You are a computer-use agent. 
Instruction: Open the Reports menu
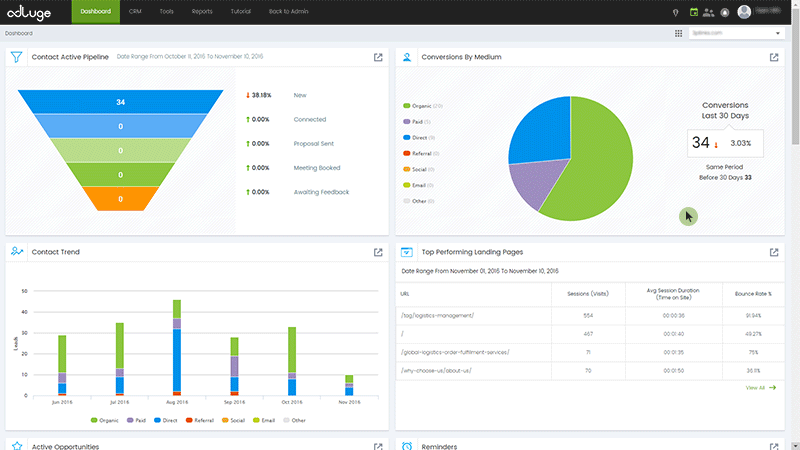pos(202,12)
